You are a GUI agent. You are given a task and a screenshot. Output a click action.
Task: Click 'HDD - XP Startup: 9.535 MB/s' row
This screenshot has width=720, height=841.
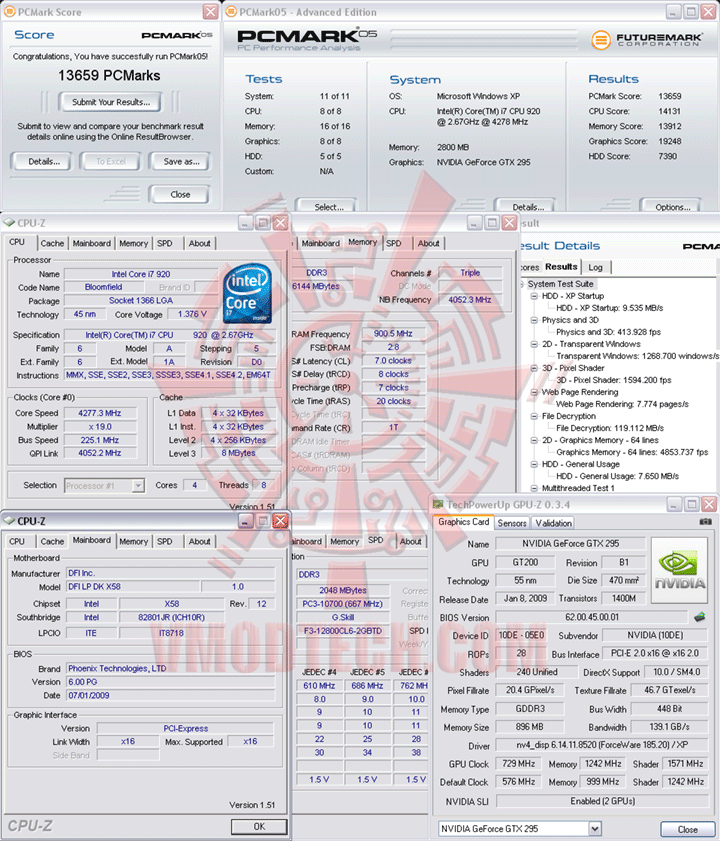609,308
